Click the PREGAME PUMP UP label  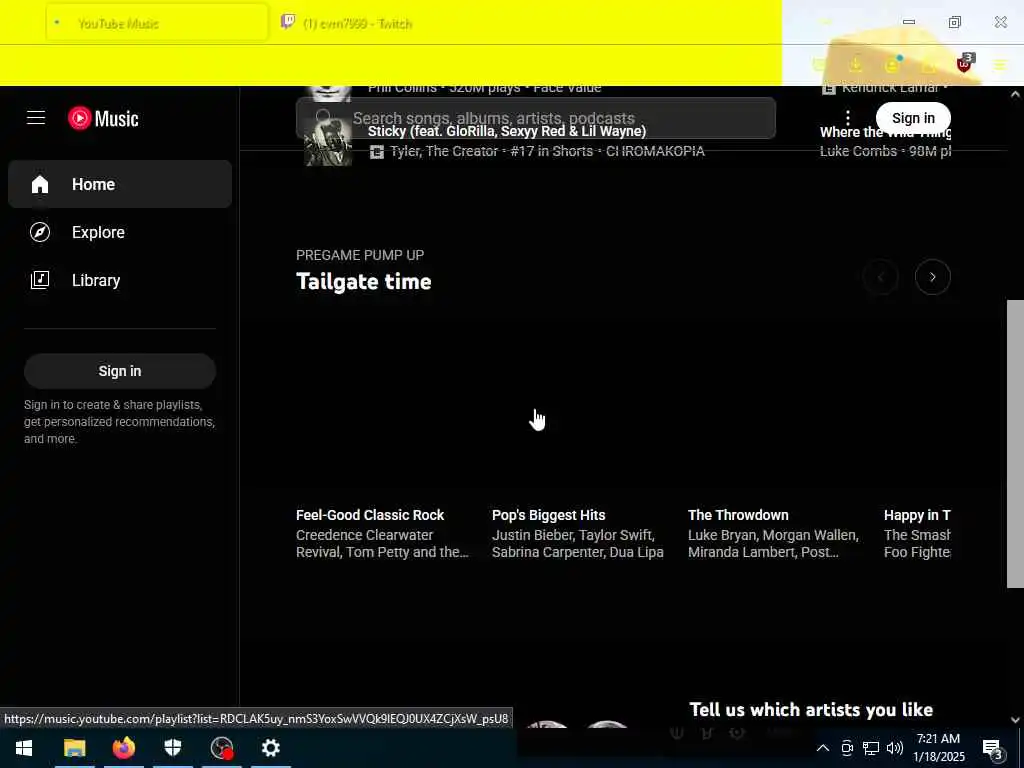point(360,255)
